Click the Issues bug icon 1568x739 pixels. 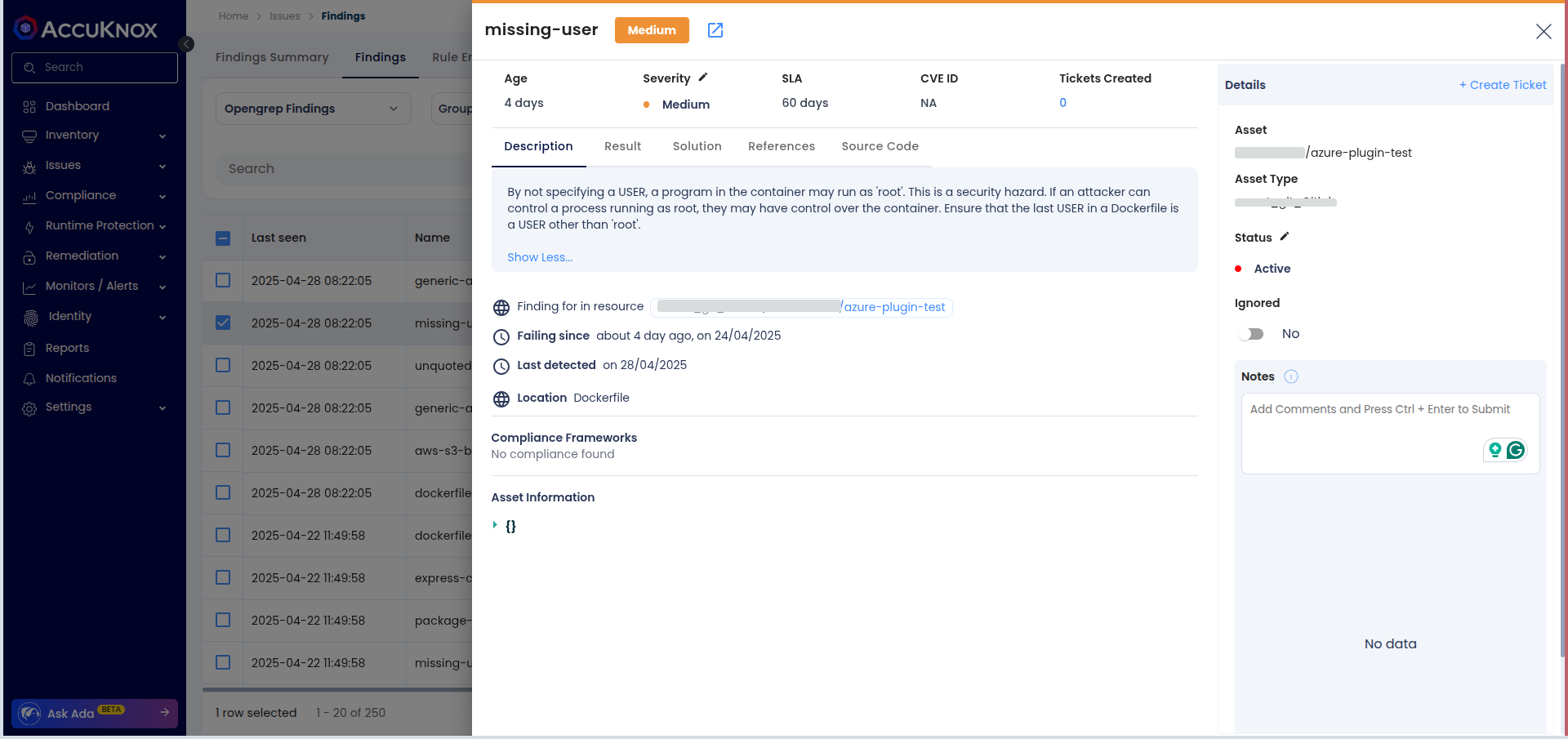tap(29, 167)
